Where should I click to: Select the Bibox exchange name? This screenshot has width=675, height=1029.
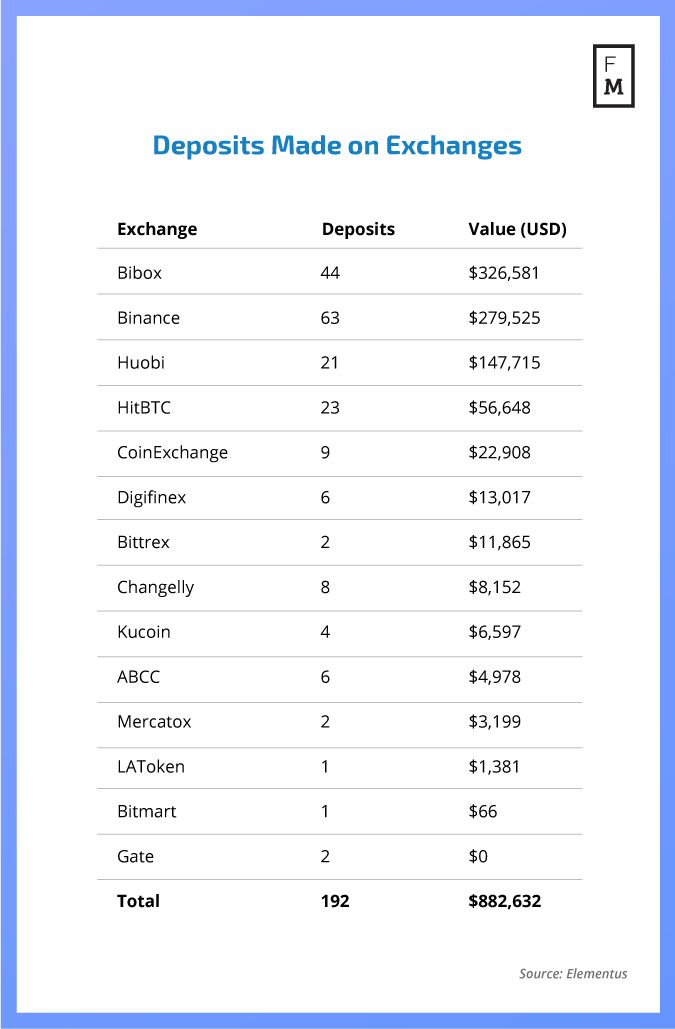[x=139, y=272]
